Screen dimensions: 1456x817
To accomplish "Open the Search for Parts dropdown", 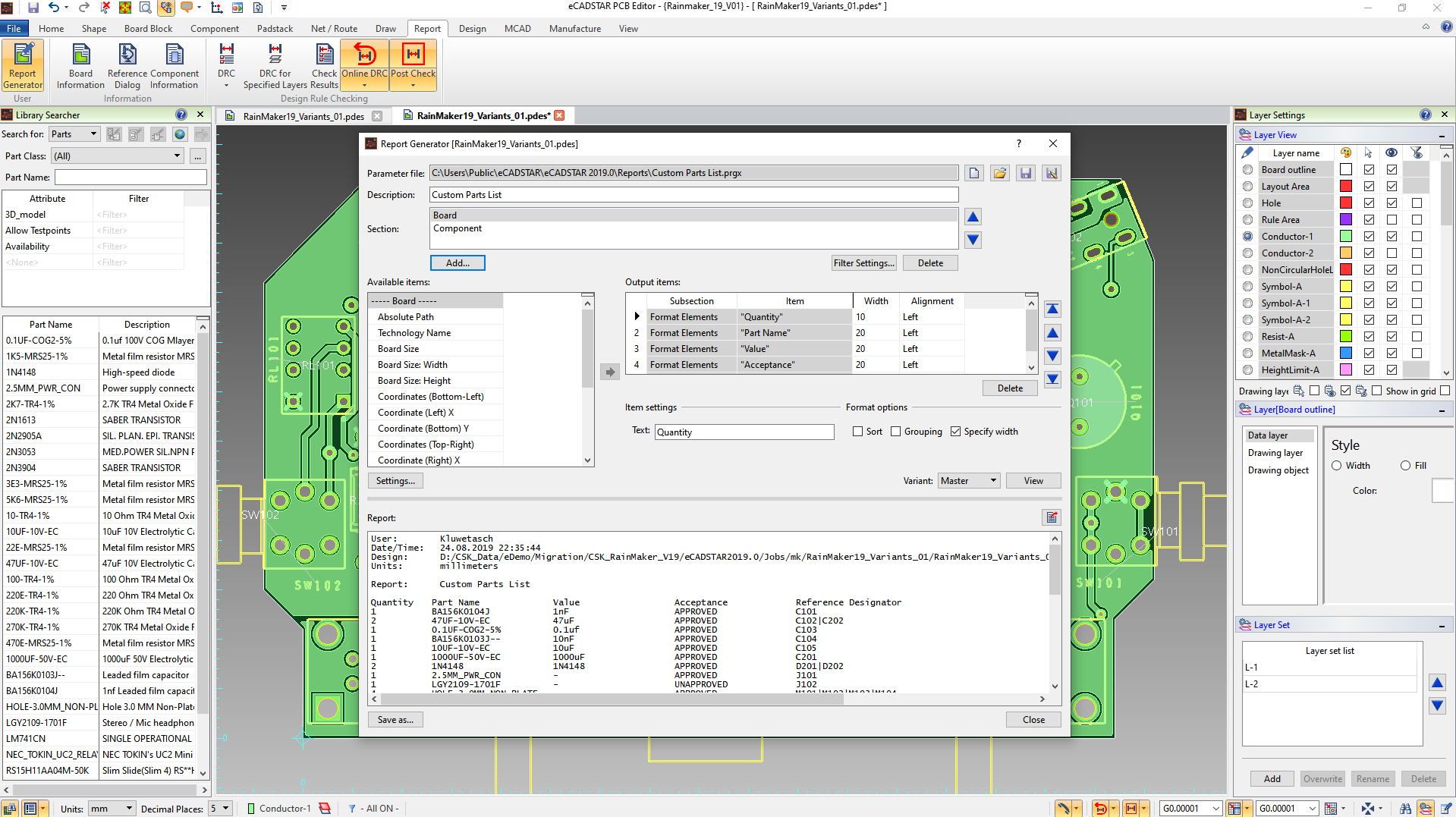I will (x=74, y=134).
